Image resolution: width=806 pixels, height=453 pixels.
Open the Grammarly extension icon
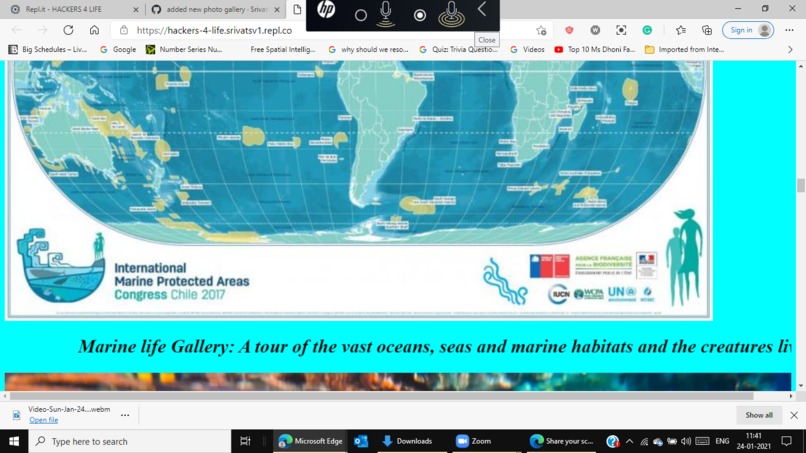(647, 30)
